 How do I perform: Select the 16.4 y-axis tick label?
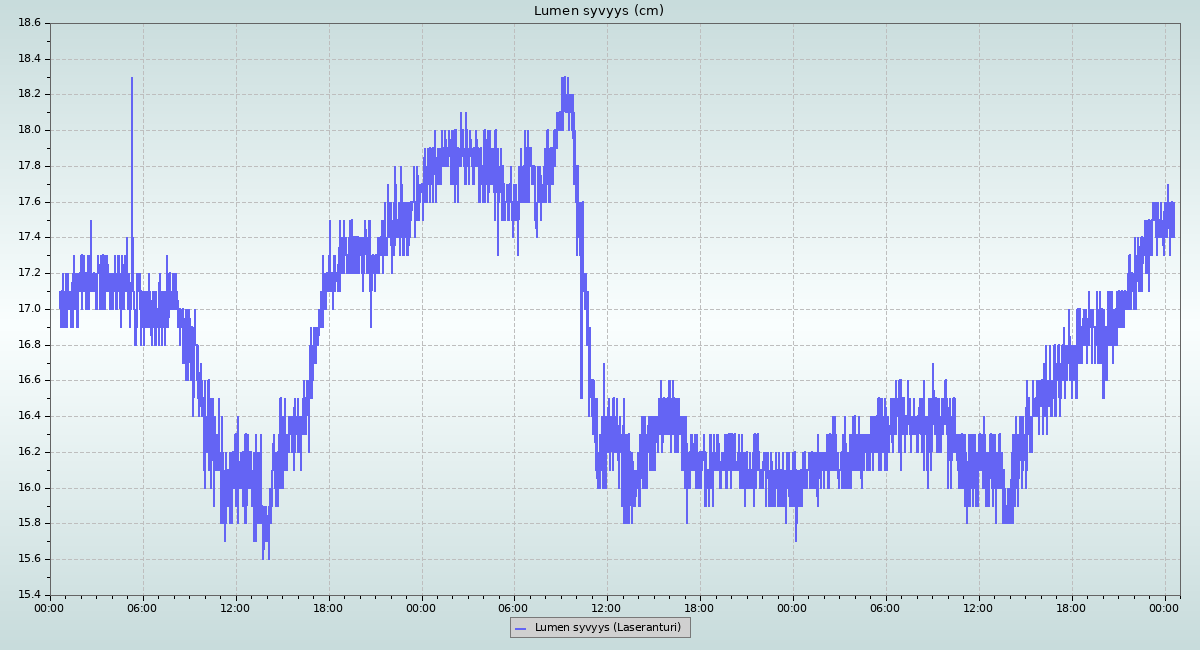pos(30,416)
